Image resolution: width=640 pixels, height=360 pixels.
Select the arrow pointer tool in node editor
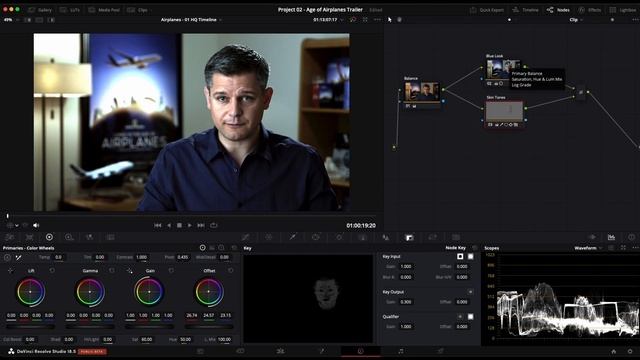389,20
